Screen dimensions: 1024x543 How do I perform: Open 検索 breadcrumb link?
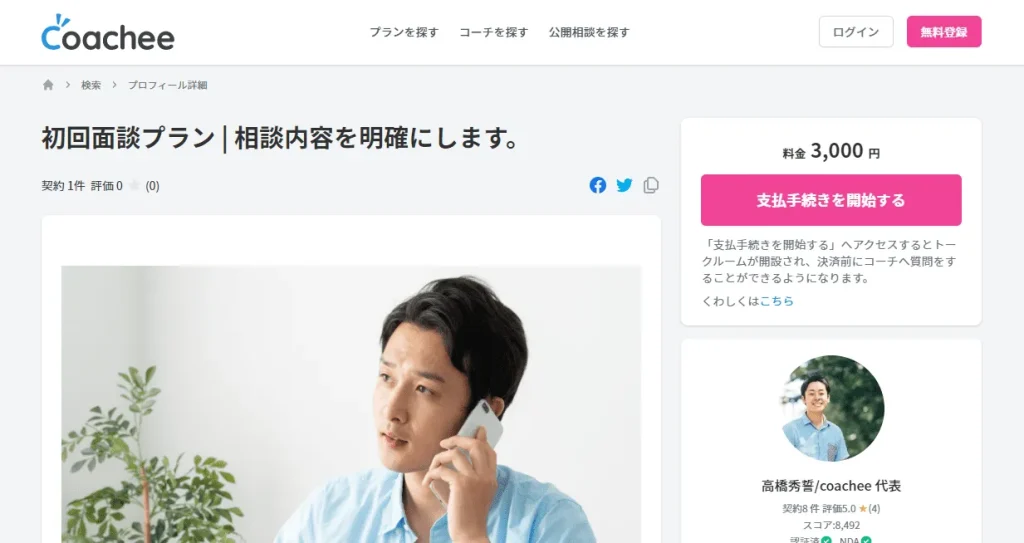coord(91,85)
